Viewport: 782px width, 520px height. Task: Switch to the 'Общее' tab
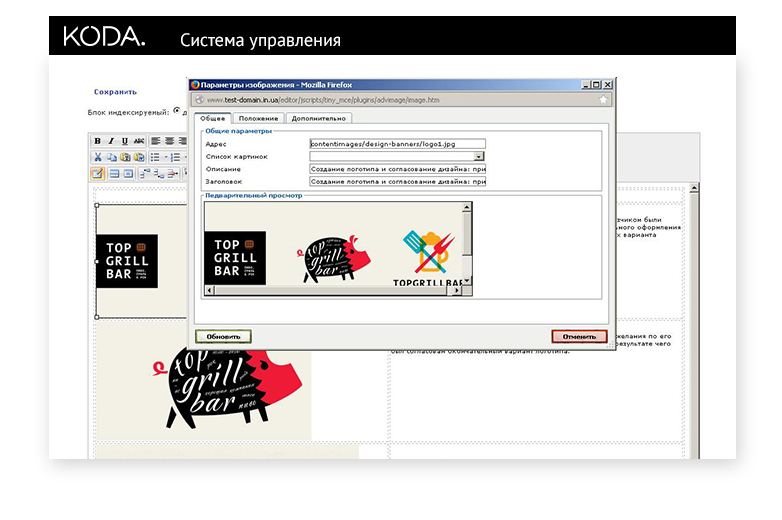click(x=212, y=118)
